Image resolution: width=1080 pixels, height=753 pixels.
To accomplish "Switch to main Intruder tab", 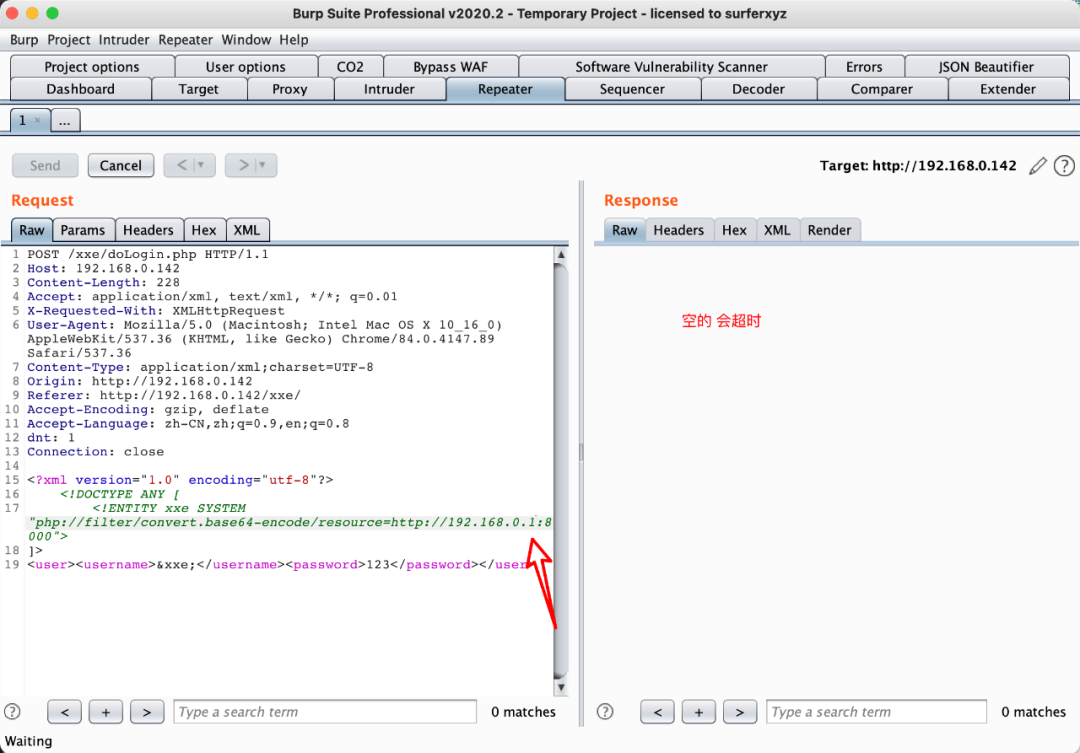I will [389, 89].
